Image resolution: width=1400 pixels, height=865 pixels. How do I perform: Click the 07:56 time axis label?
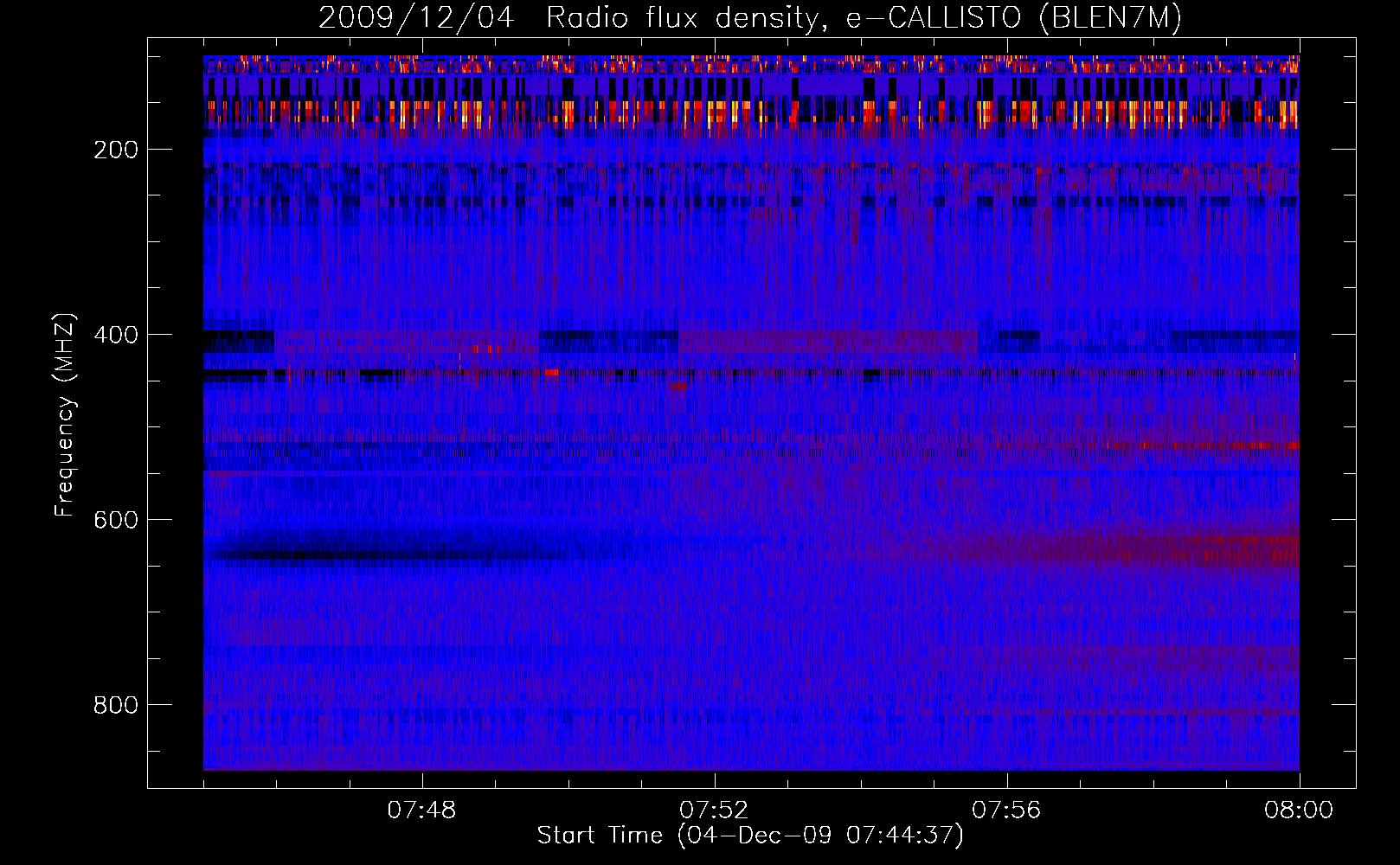(1006, 811)
